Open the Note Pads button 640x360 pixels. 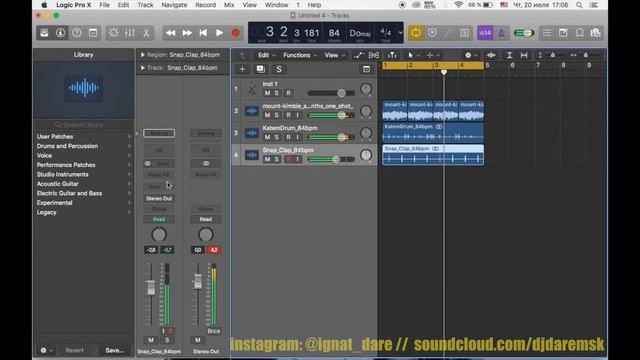pyautogui.click(x=563, y=33)
